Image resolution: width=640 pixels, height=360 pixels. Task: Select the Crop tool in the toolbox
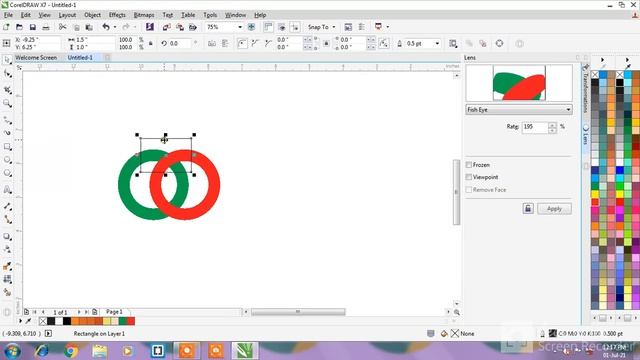7,90
